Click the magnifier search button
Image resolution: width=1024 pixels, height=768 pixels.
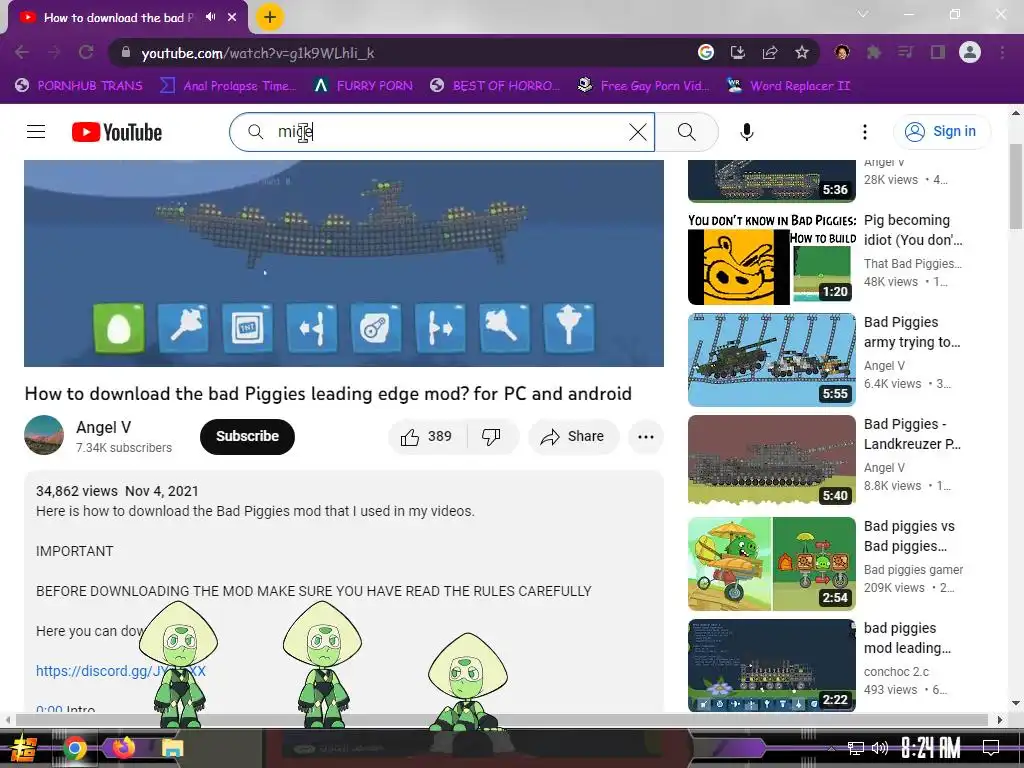686,132
